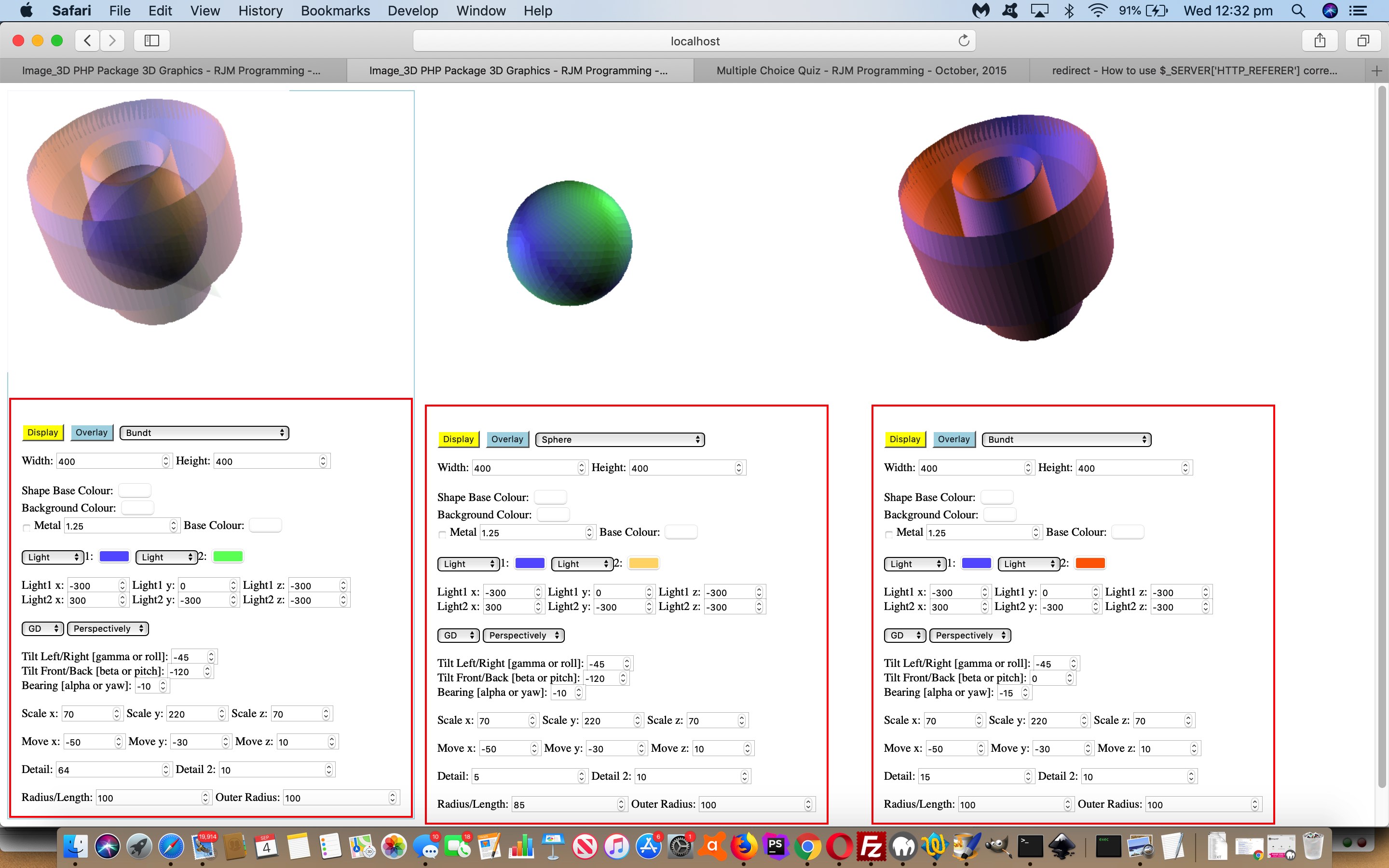The image size is (1389, 868).
Task: Open the Sphere shape dropdown
Action: (620, 439)
